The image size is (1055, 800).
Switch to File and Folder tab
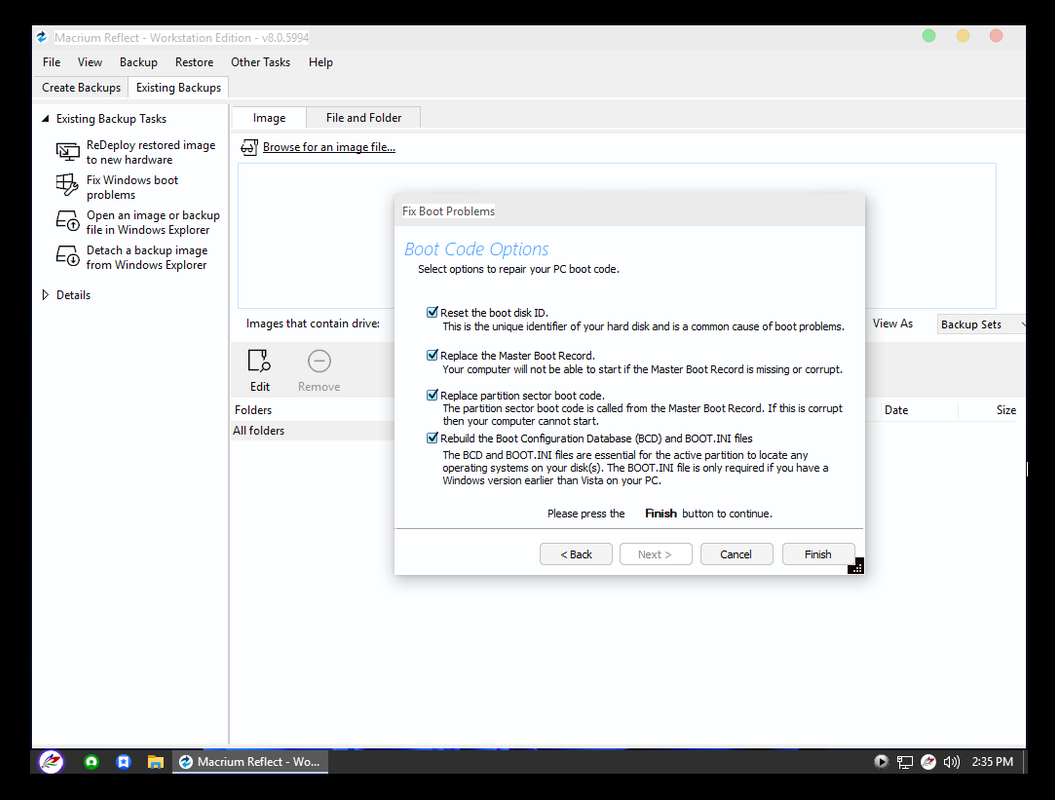pyautogui.click(x=363, y=118)
